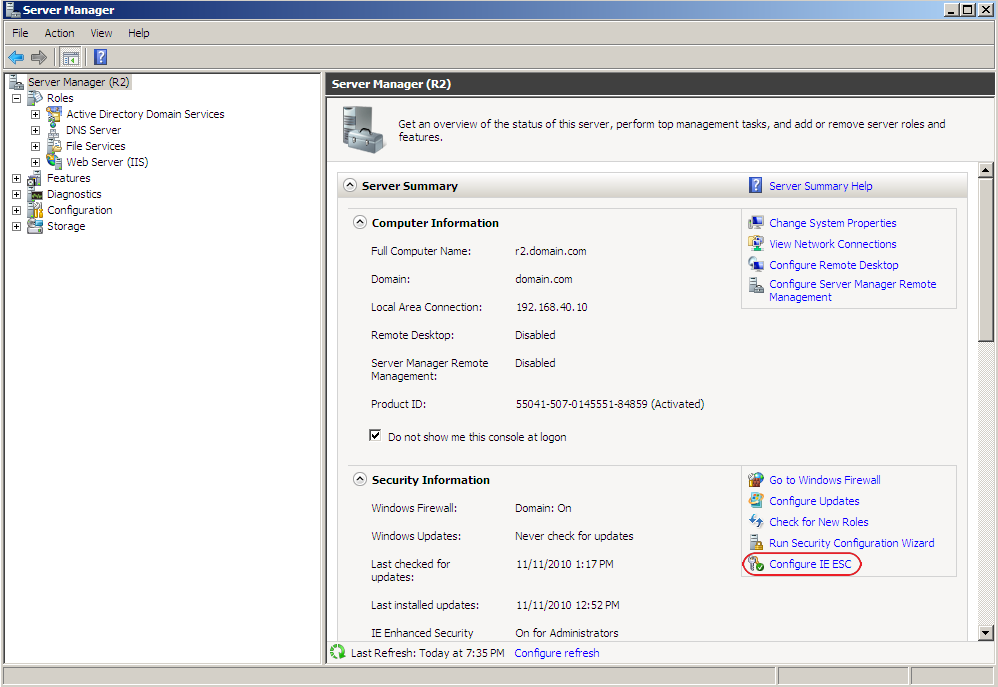Click the Configure IE ESC link
The image size is (998, 687).
click(810, 564)
